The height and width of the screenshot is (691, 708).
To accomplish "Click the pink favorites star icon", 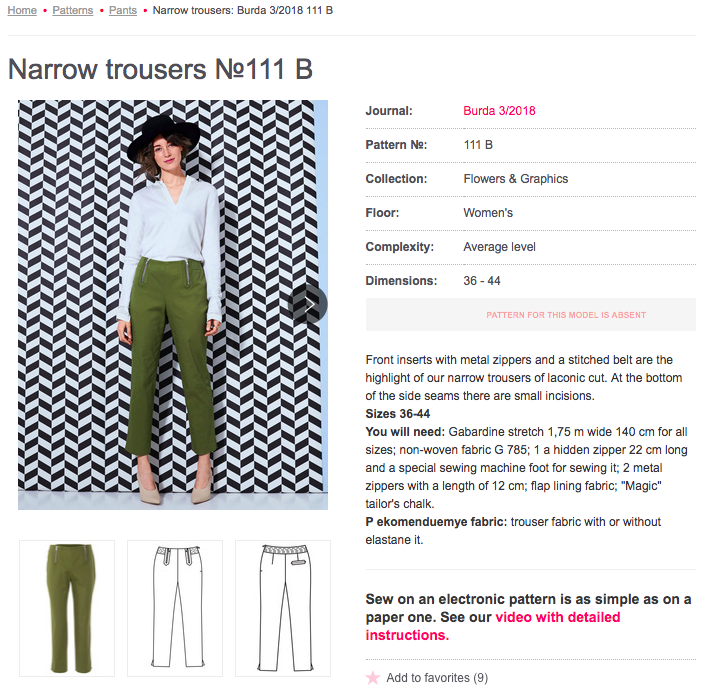I will (373, 677).
